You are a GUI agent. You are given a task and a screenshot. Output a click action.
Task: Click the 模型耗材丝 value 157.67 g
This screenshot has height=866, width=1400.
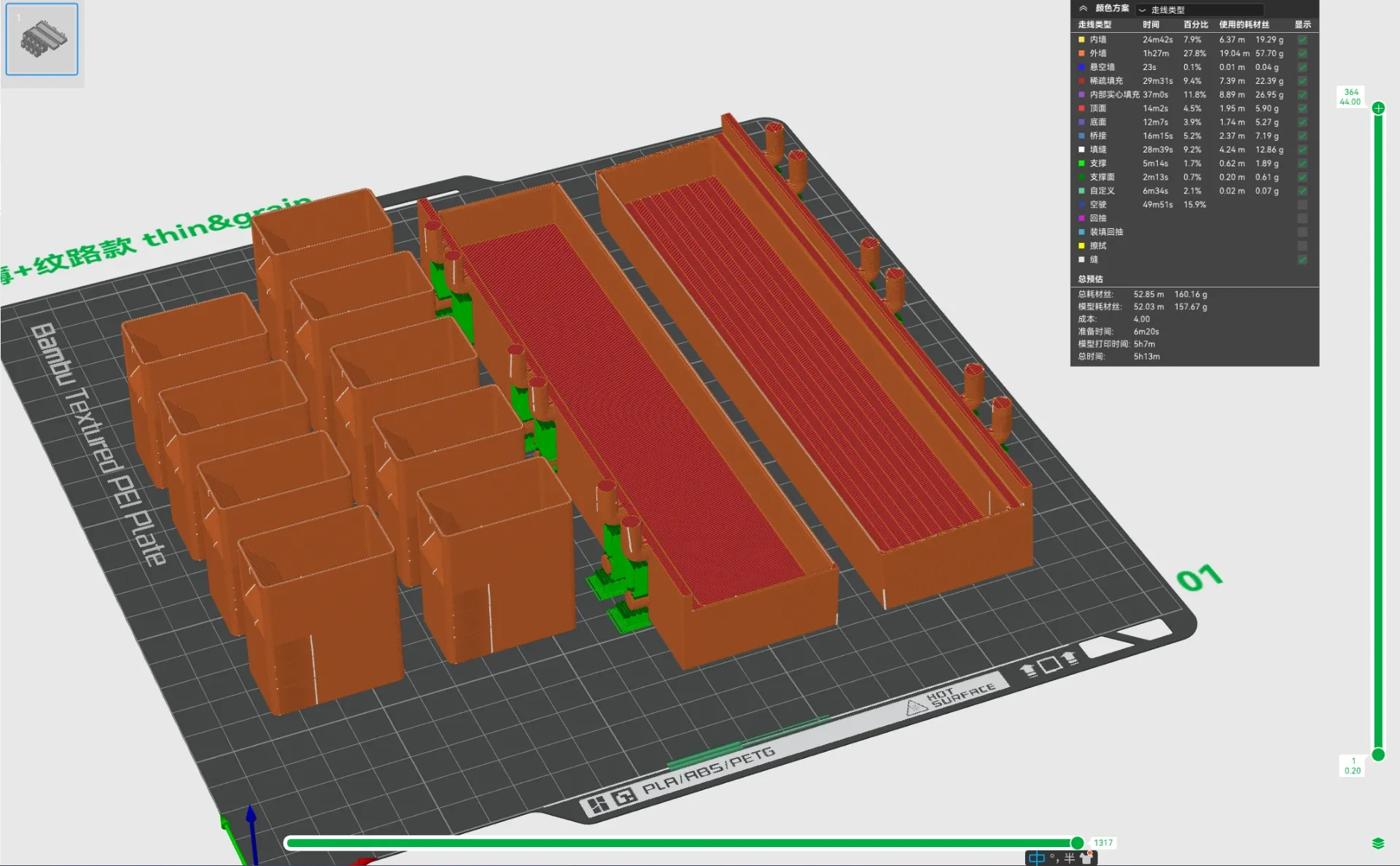coord(1191,307)
